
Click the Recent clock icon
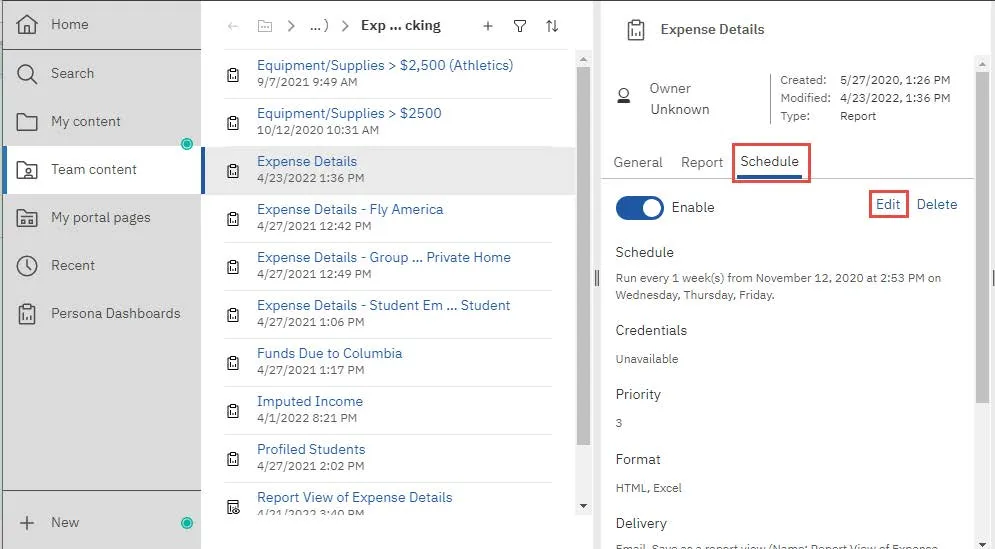[27, 266]
